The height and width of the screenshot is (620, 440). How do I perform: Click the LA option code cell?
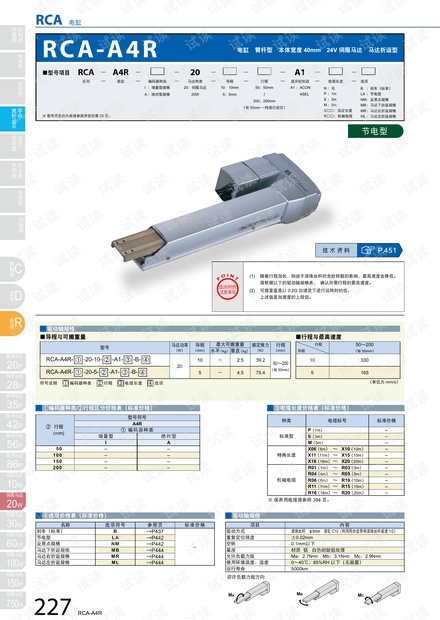pyautogui.click(x=115, y=538)
